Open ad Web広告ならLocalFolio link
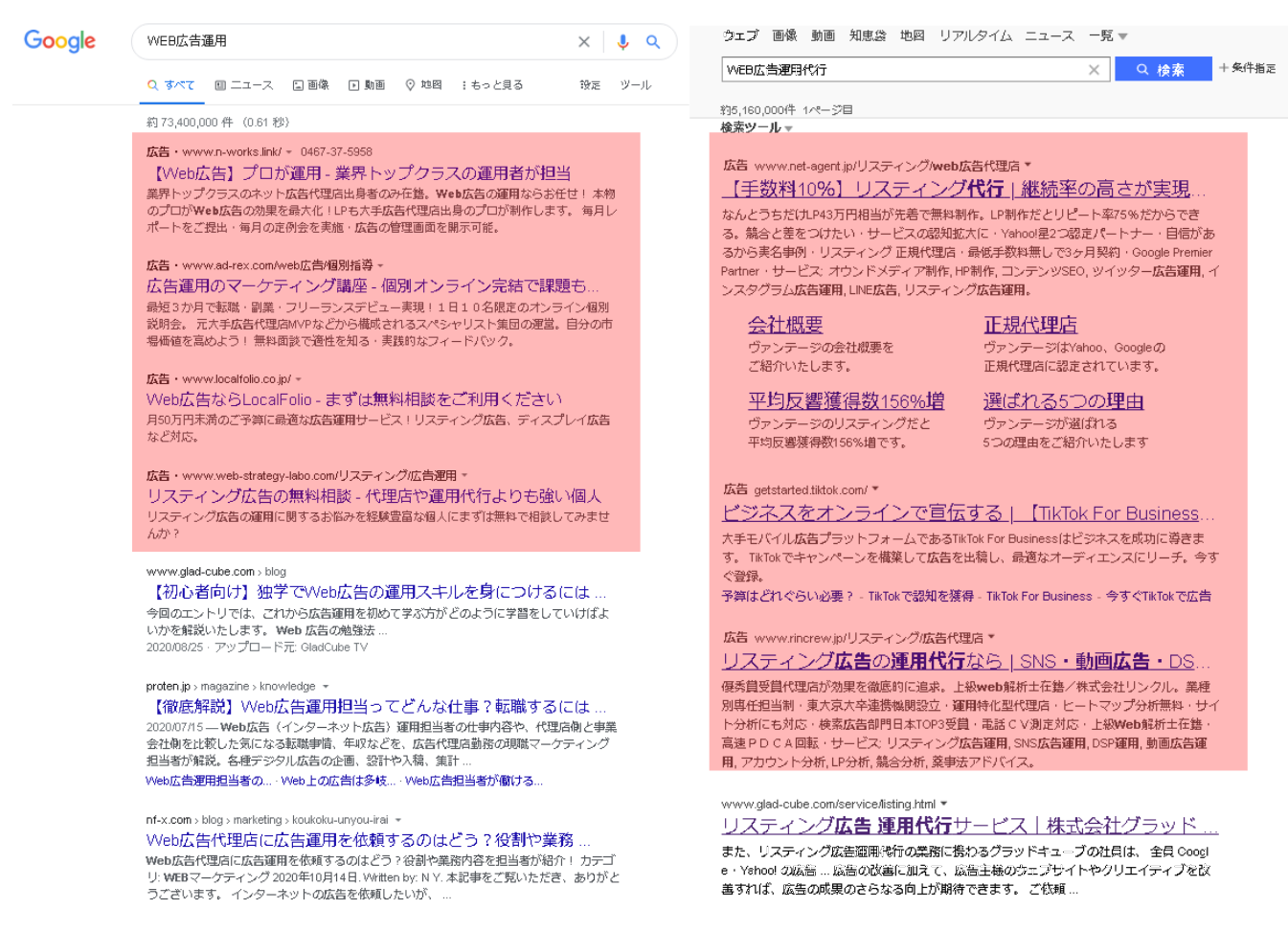 pos(354,399)
